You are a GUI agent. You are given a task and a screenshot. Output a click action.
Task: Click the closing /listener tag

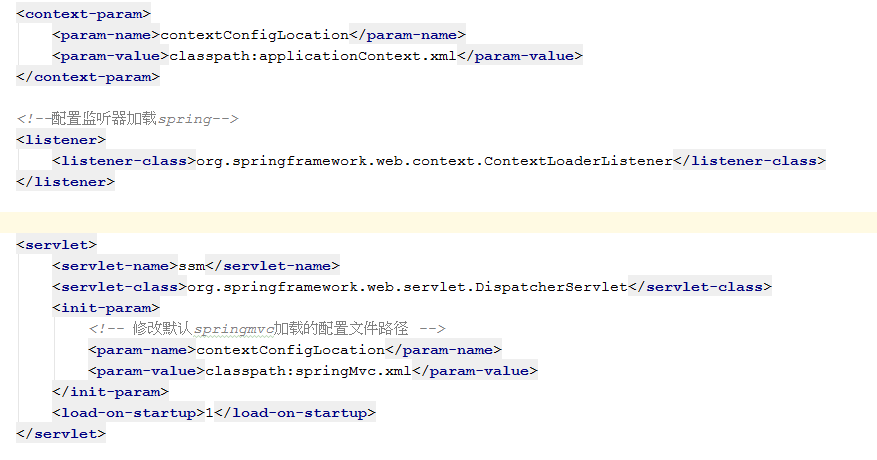65,182
